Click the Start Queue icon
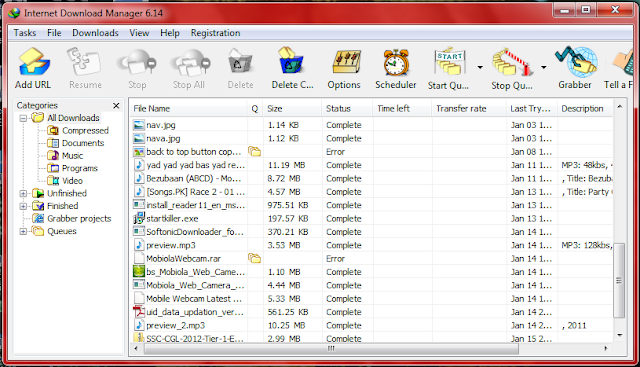Image resolution: width=640 pixels, height=367 pixels. 449,62
